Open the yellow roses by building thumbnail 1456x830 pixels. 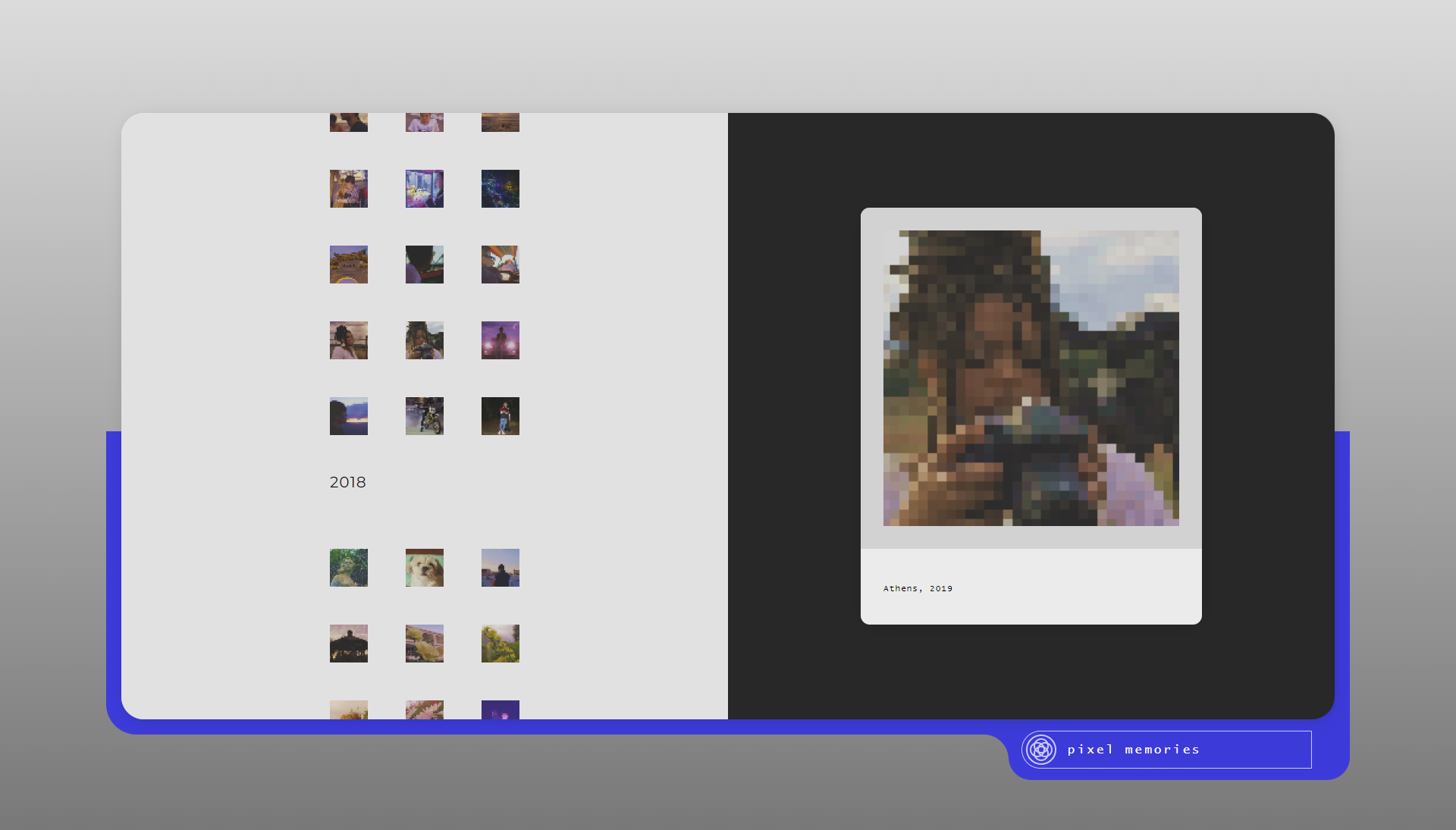[x=425, y=644]
